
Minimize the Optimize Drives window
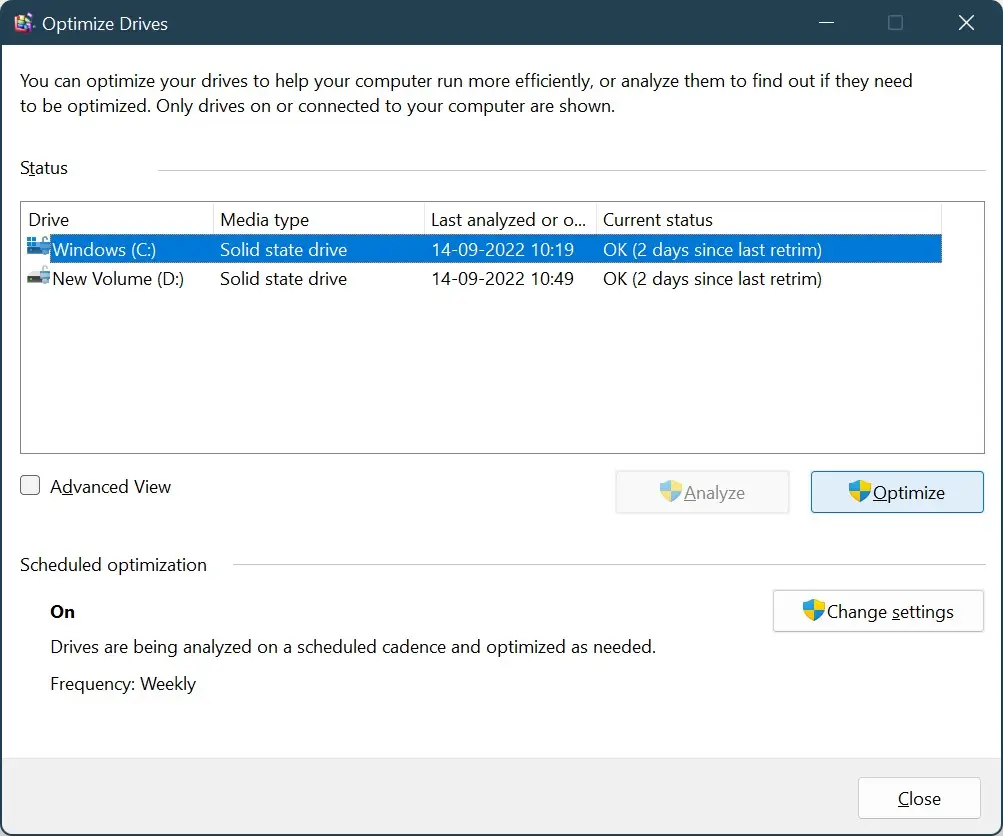coord(826,23)
